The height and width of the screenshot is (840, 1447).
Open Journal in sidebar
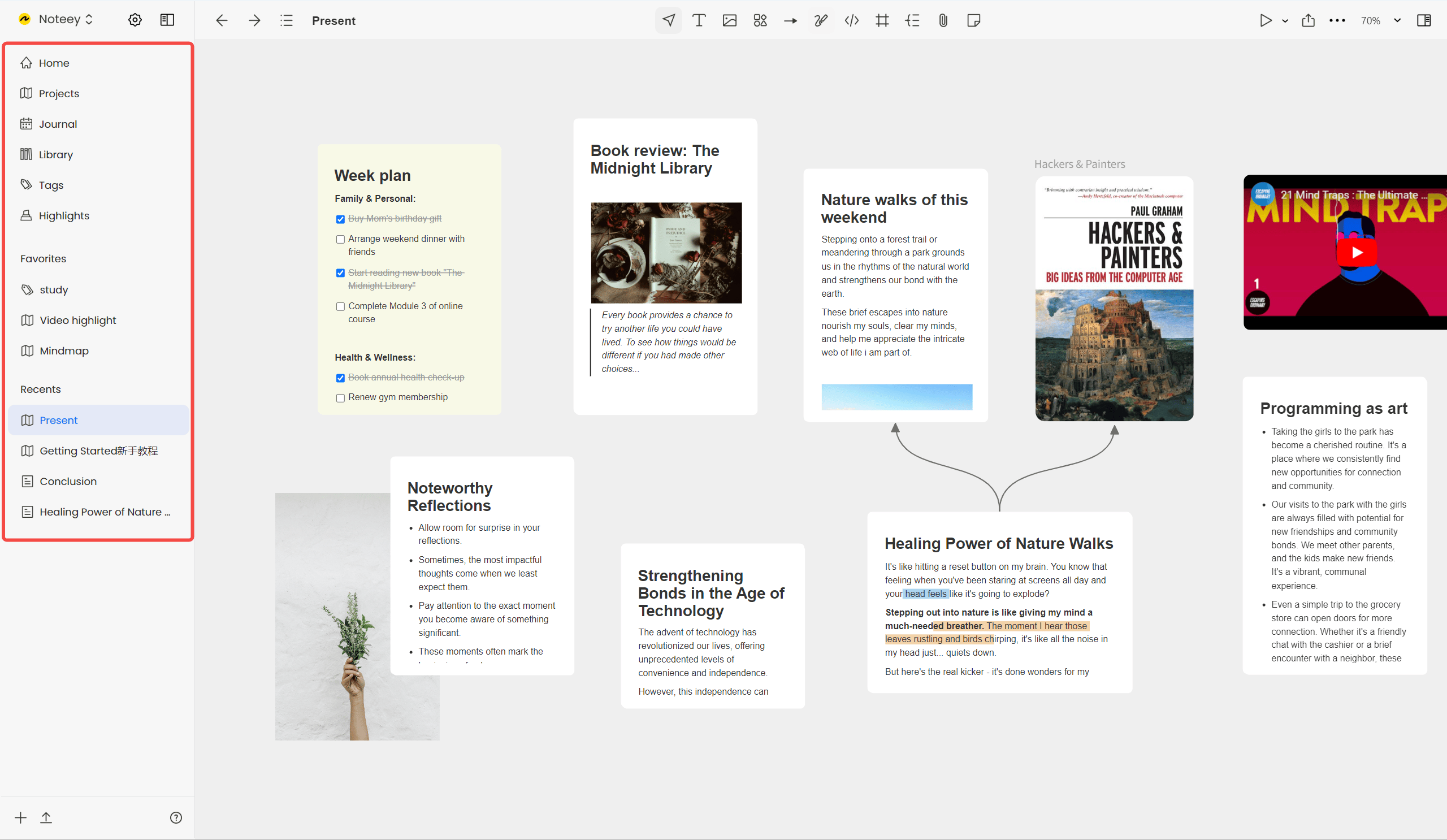tap(98, 124)
